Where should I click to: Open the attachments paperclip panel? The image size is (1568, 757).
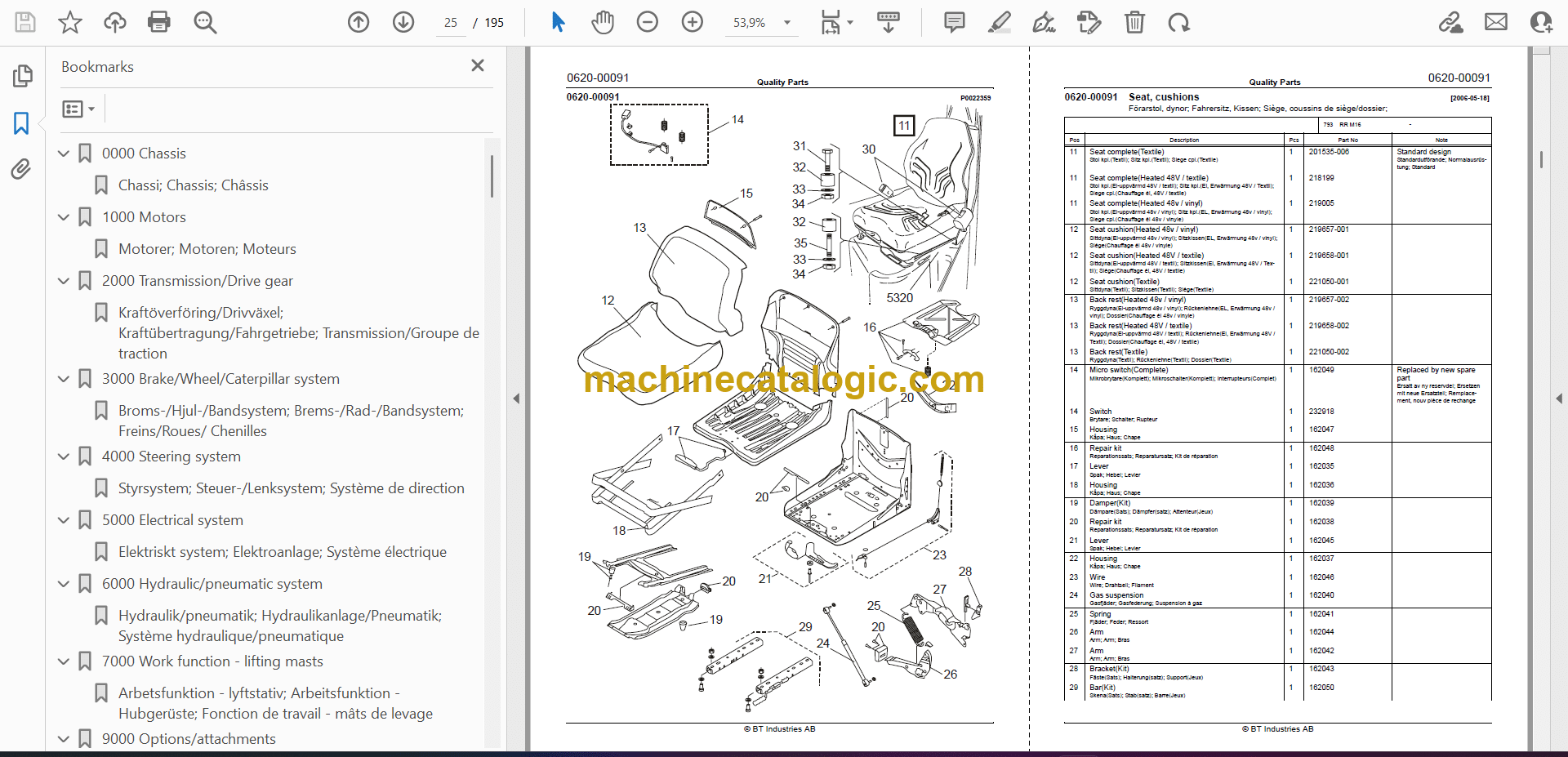(x=21, y=169)
